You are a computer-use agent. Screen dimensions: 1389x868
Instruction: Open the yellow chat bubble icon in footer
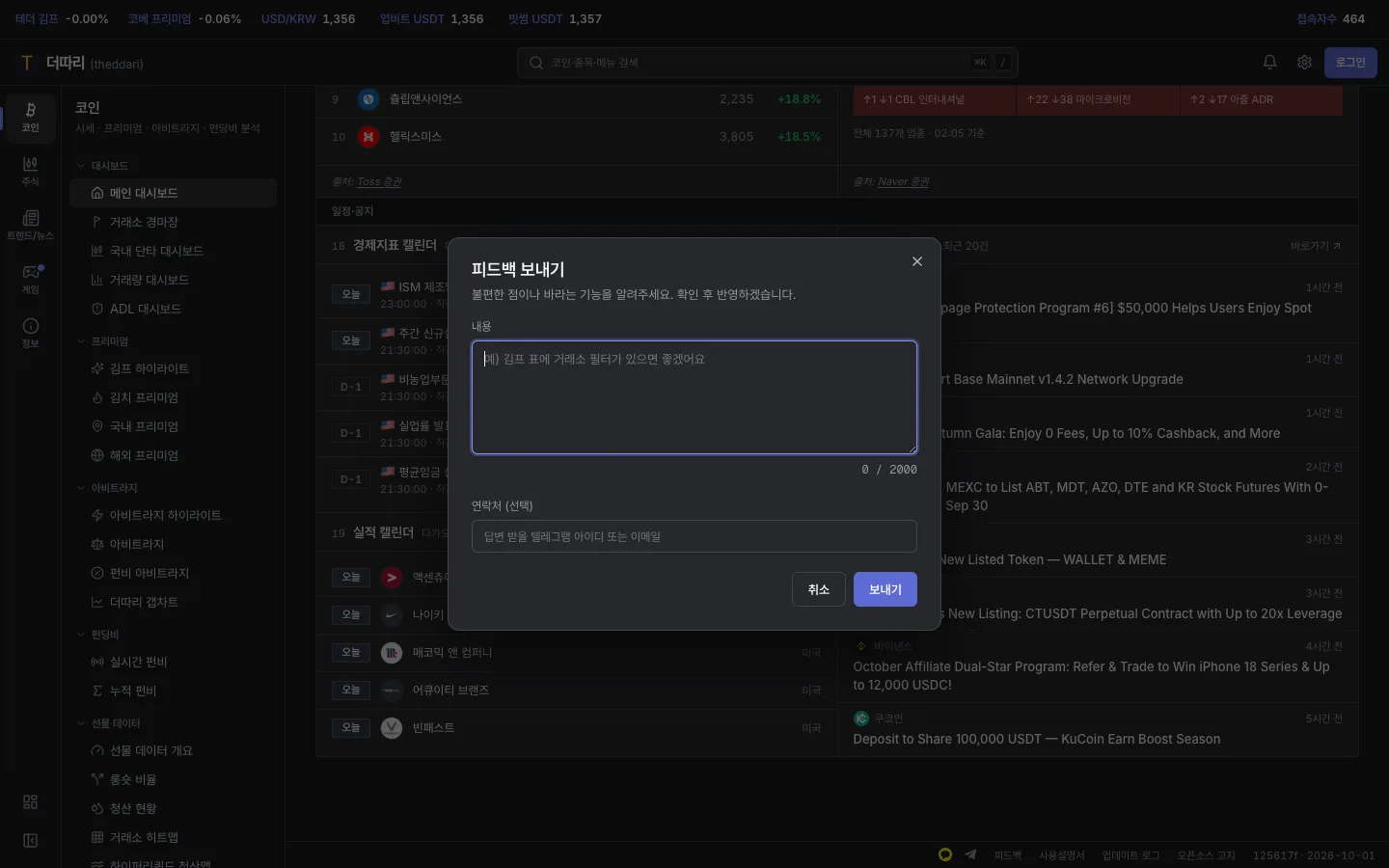click(x=945, y=854)
